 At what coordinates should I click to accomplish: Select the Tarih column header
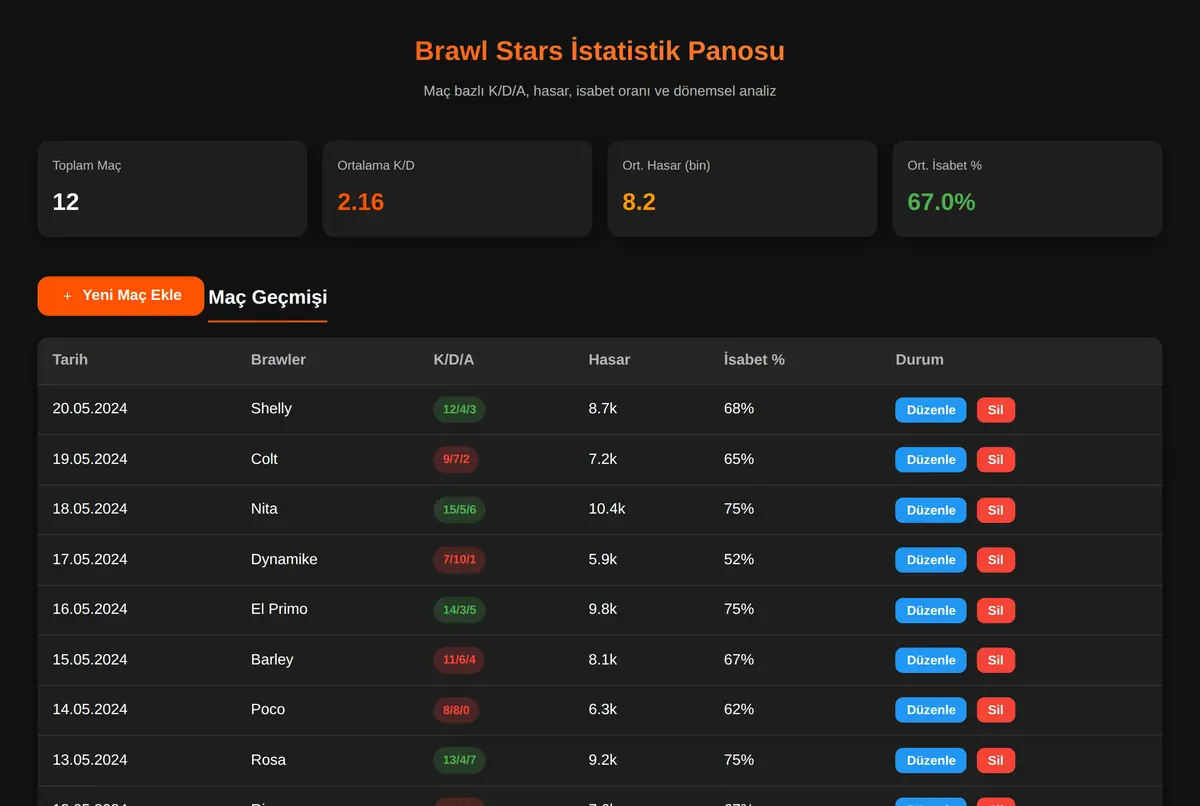(x=70, y=360)
